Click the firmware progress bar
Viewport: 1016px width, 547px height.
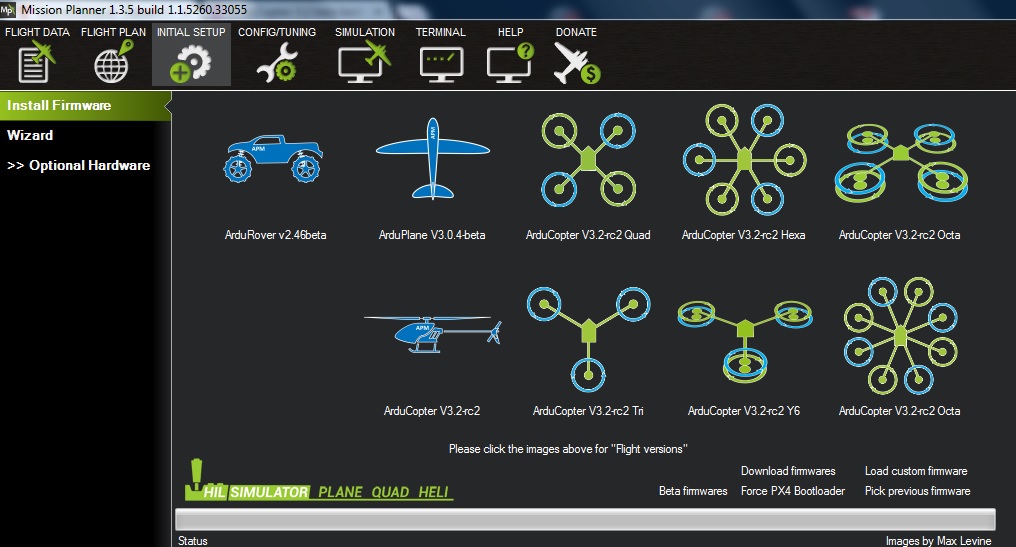point(585,520)
